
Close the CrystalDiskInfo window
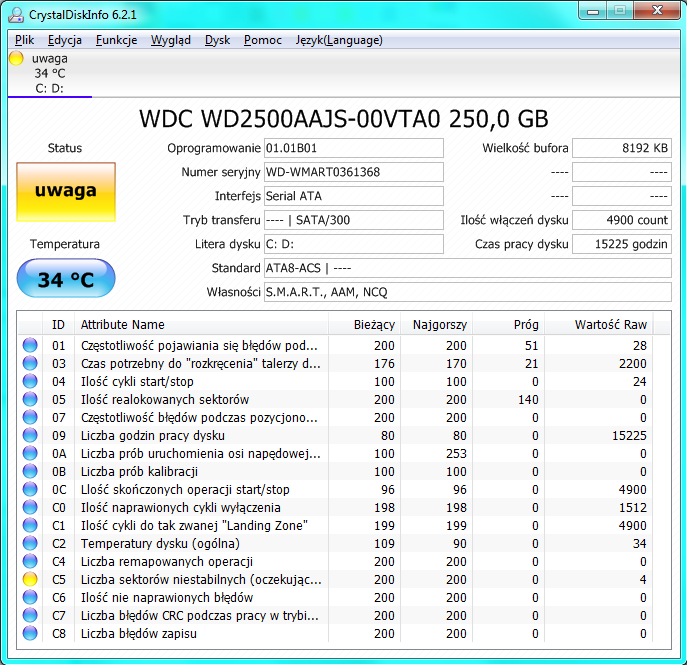coord(657,11)
